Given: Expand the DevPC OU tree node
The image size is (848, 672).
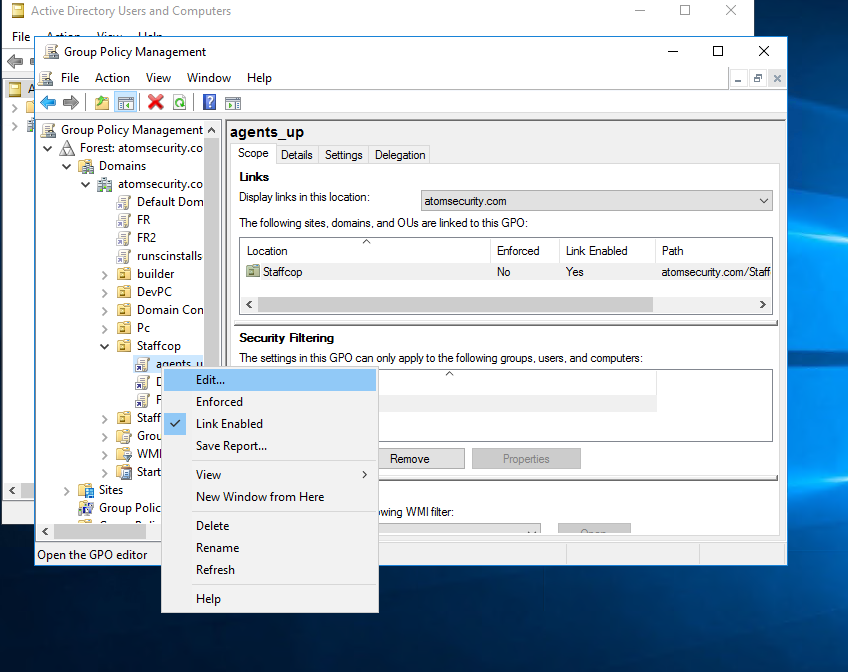Looking at the screenshot, I should pyautogui.click(x=105, y=292).
